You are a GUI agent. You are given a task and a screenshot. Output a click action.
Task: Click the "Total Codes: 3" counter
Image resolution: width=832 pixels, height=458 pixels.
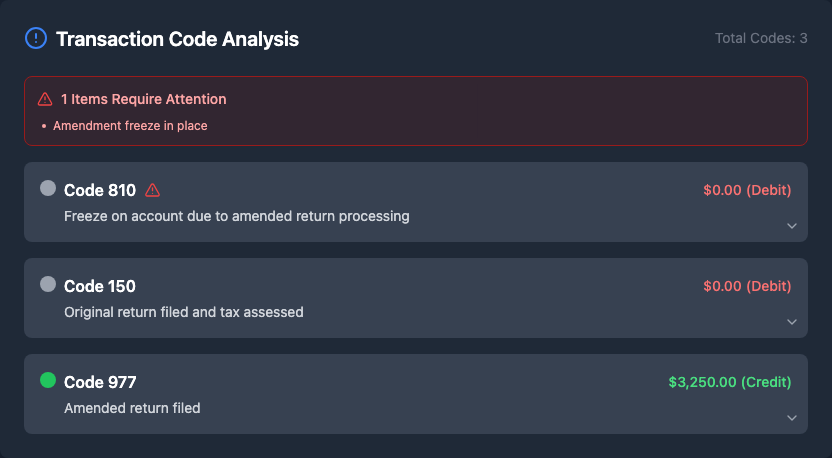761,38
